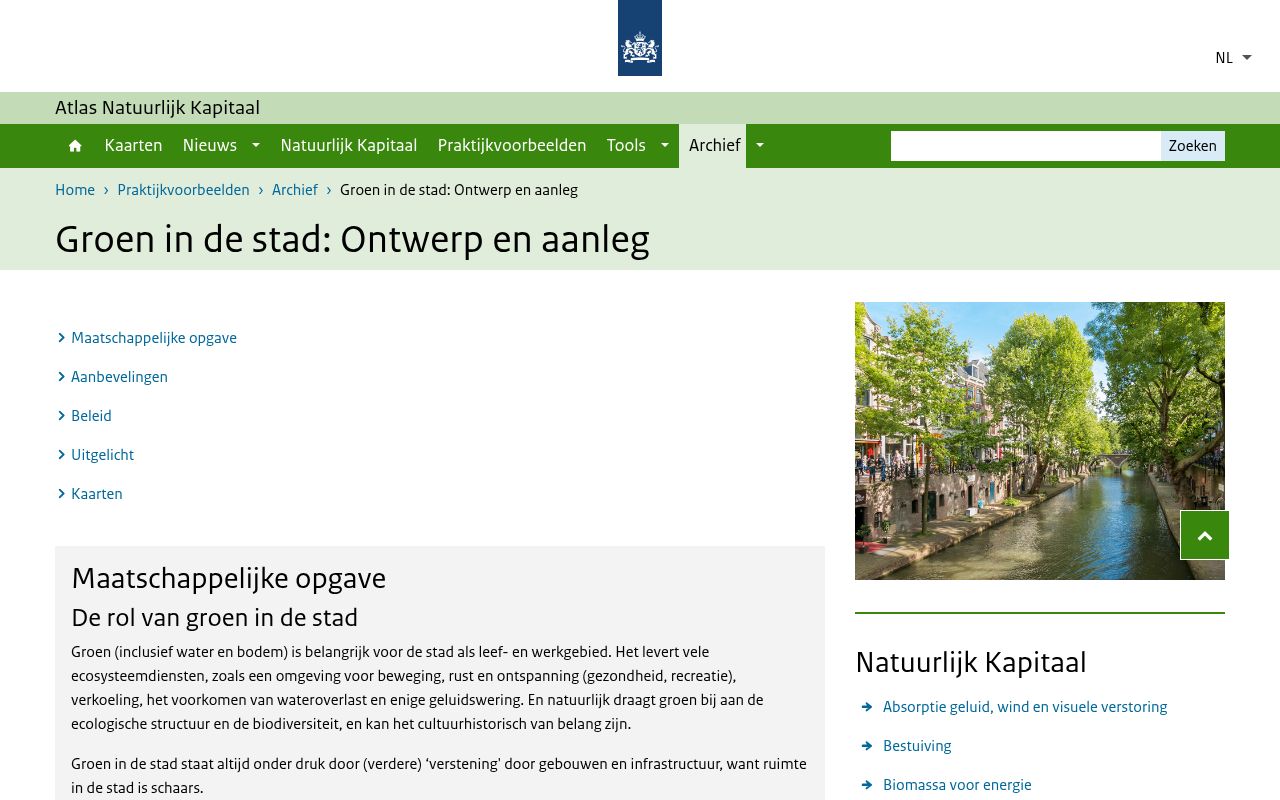Image resolution: width=1280 pixels, height=800 pixels.
Task: Jump to the Aanbevelingen anchor link
Action: coord(119,377)
